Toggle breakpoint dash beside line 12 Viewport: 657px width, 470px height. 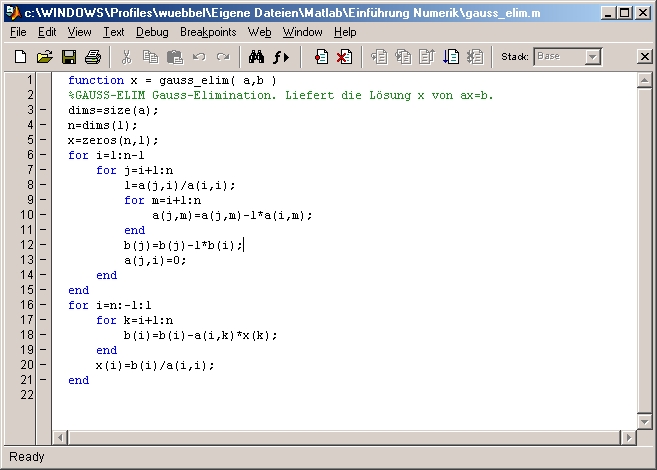pos(43,245)
